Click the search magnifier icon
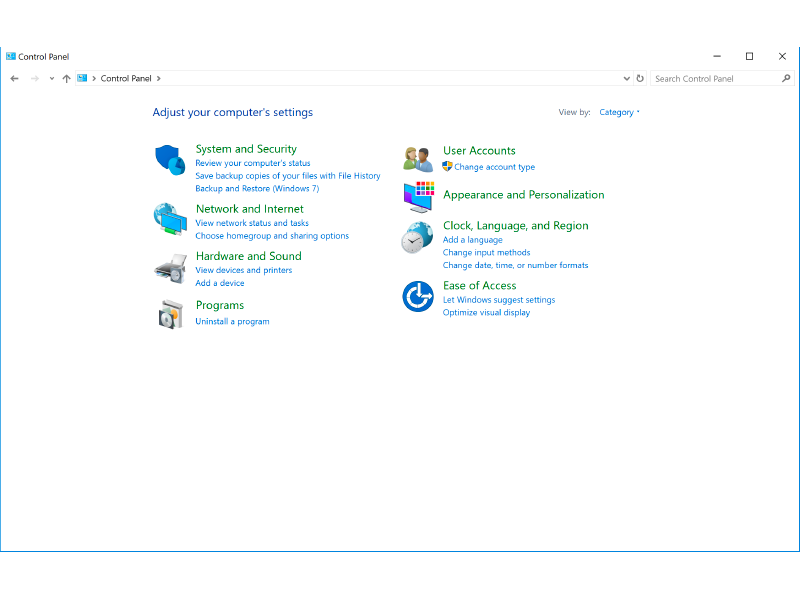 pyautogui.click(x=787, y=78)
